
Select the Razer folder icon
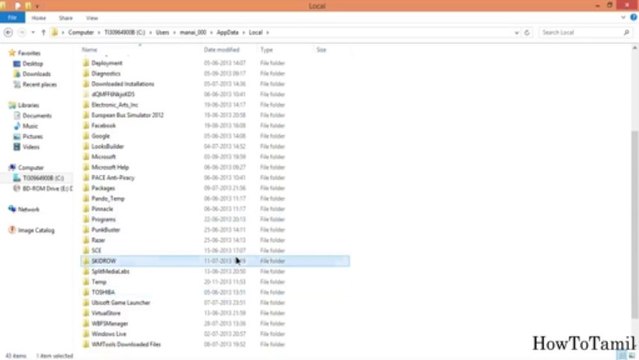[x=86, y=240]
